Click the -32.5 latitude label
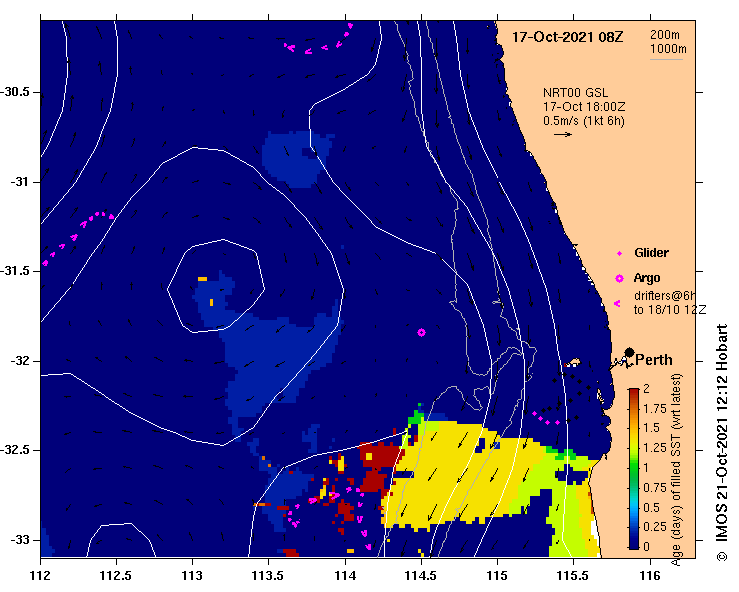This screenshot has height=592, width=739. pos(16,450)
